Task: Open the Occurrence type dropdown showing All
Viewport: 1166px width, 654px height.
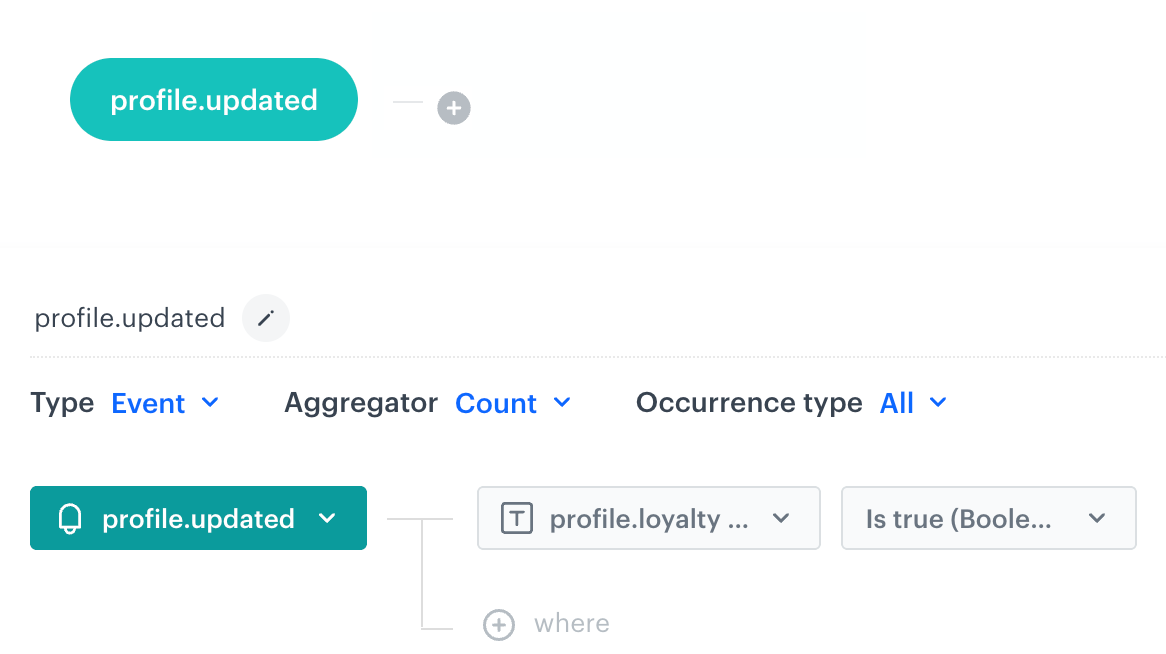Action: pos(897,403)
